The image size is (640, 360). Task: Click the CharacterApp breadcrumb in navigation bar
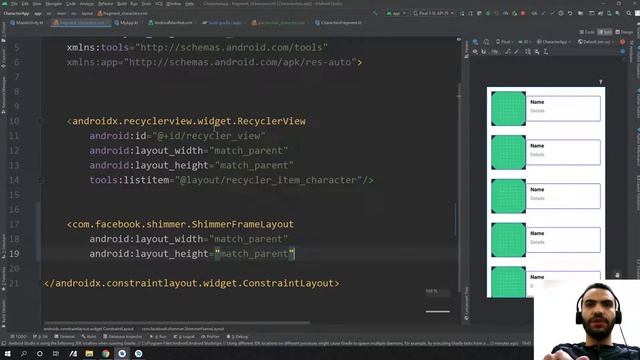tap(16, 13)
